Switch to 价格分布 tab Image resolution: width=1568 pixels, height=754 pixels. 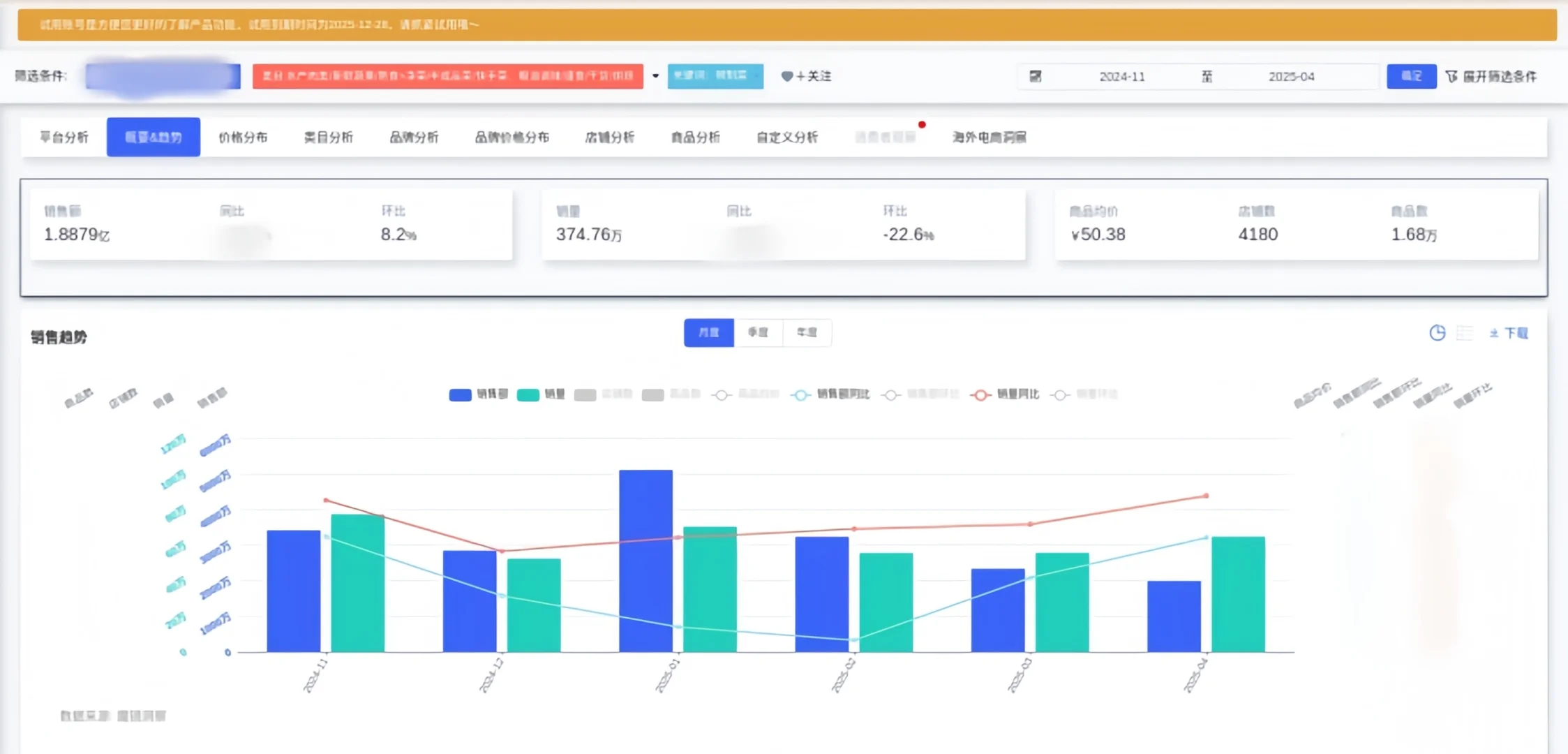pyautogui.click(x=243, y=138)
